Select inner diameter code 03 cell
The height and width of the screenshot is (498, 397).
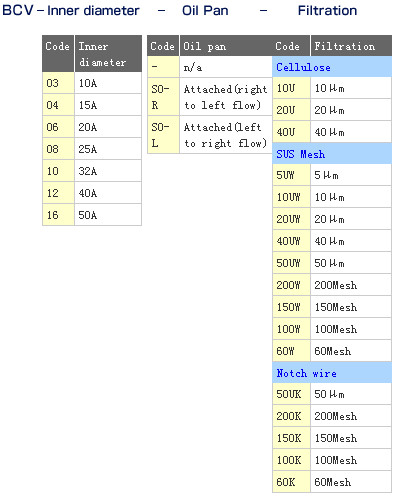pos(58,83)
